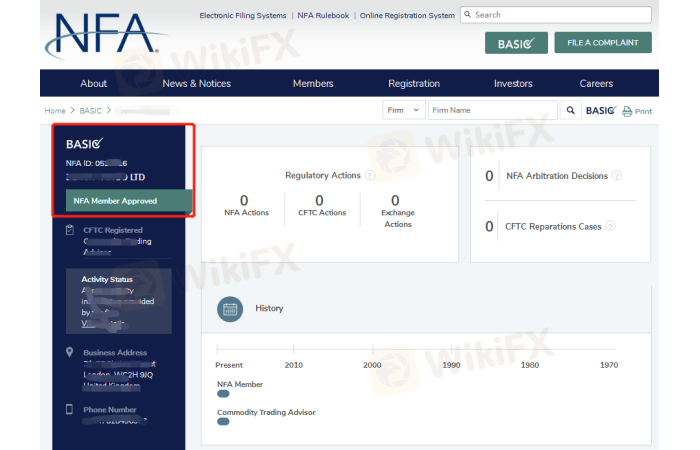Image resolution: width=700 pixels, height=450 pixels.
Task: Click the location pin icon by Business Address
Action: click(x=69, y=352)
